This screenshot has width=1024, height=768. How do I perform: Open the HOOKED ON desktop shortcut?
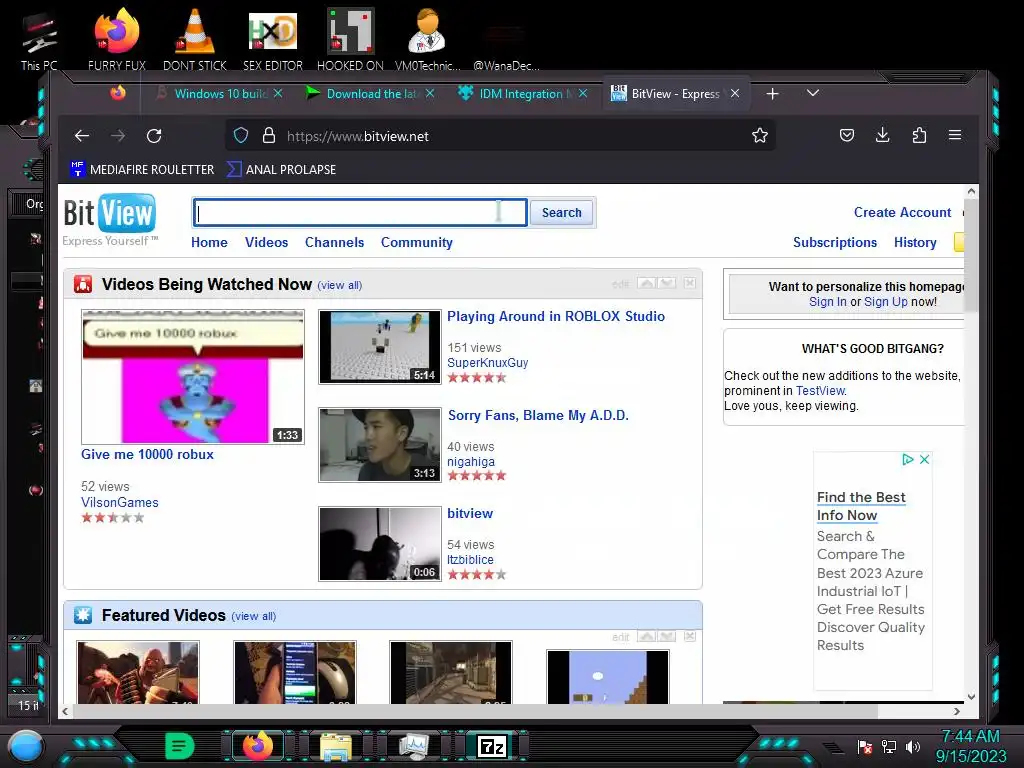pyautogui.click(x=350, y=41)
